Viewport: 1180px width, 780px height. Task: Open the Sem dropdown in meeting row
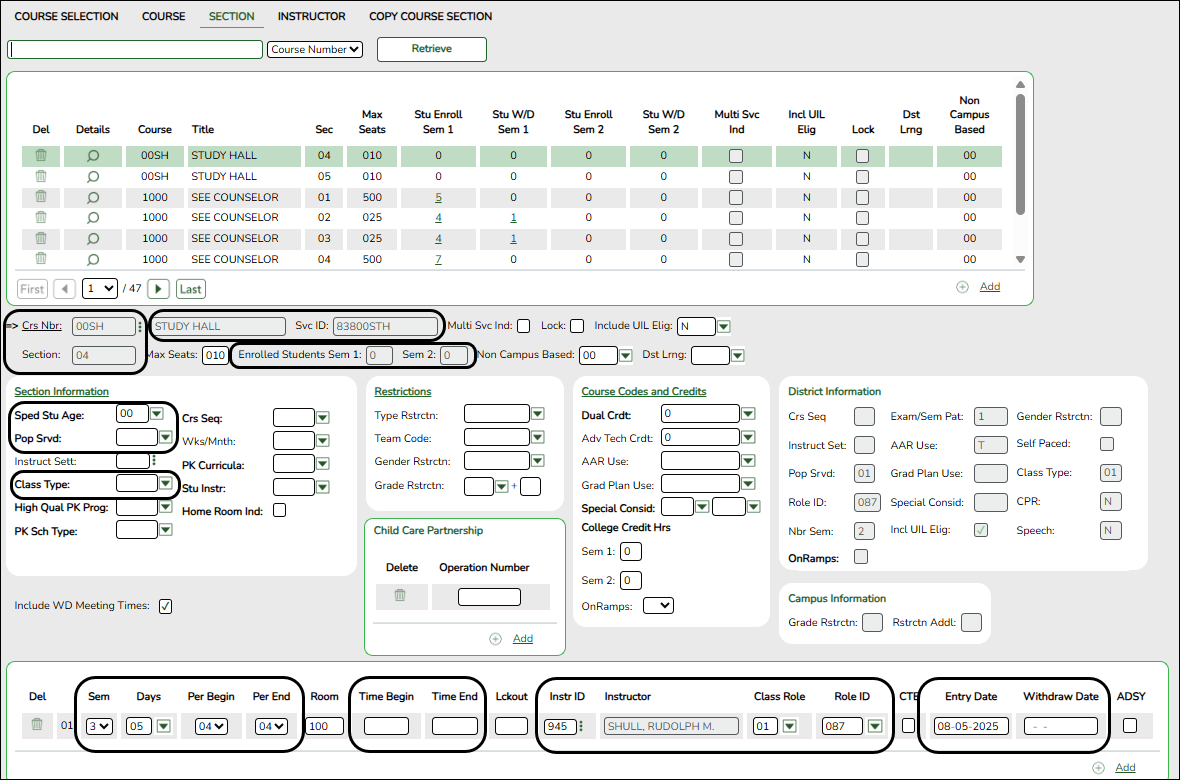(x=100, y=726)
